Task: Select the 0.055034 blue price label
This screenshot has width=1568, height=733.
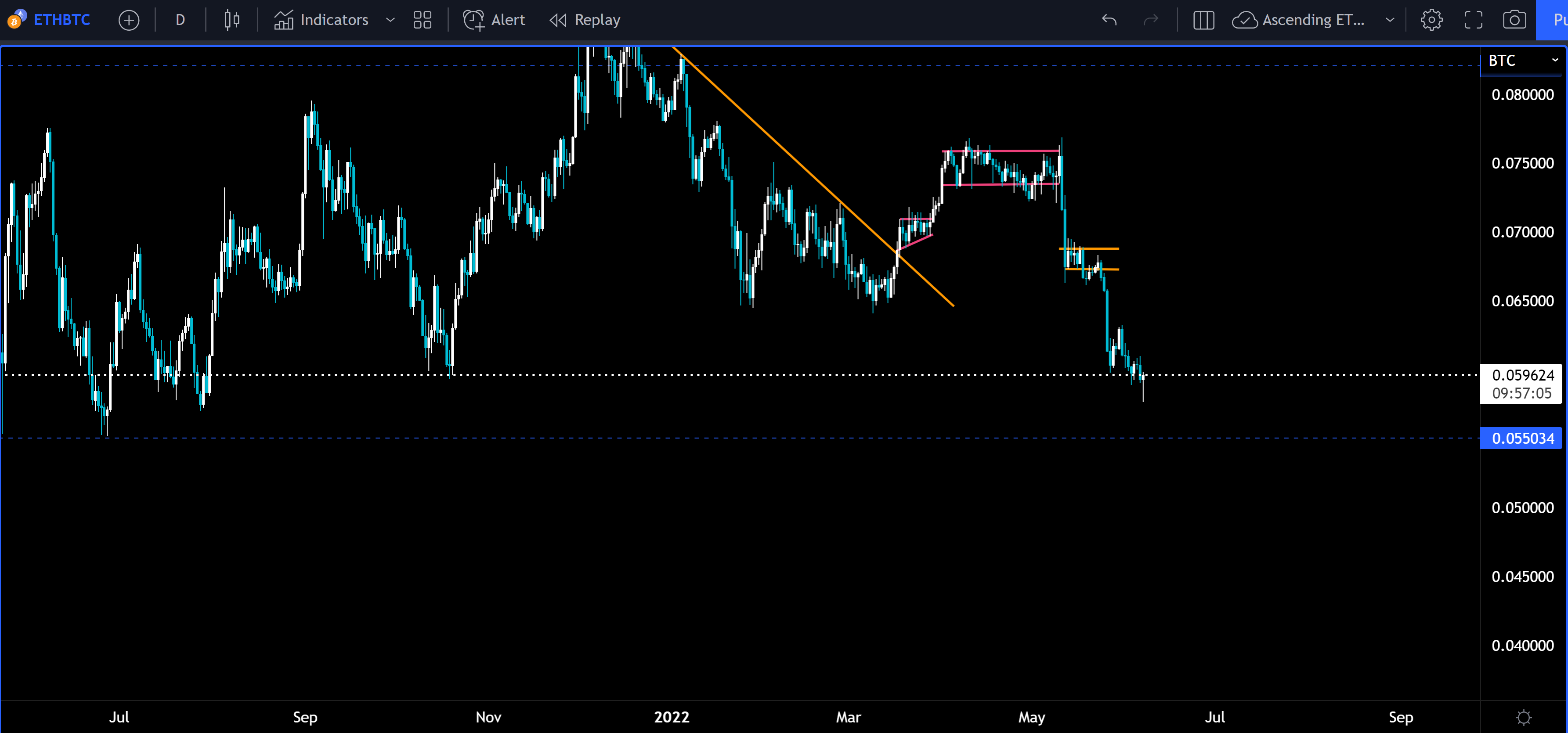Action: pos(1522,438)
